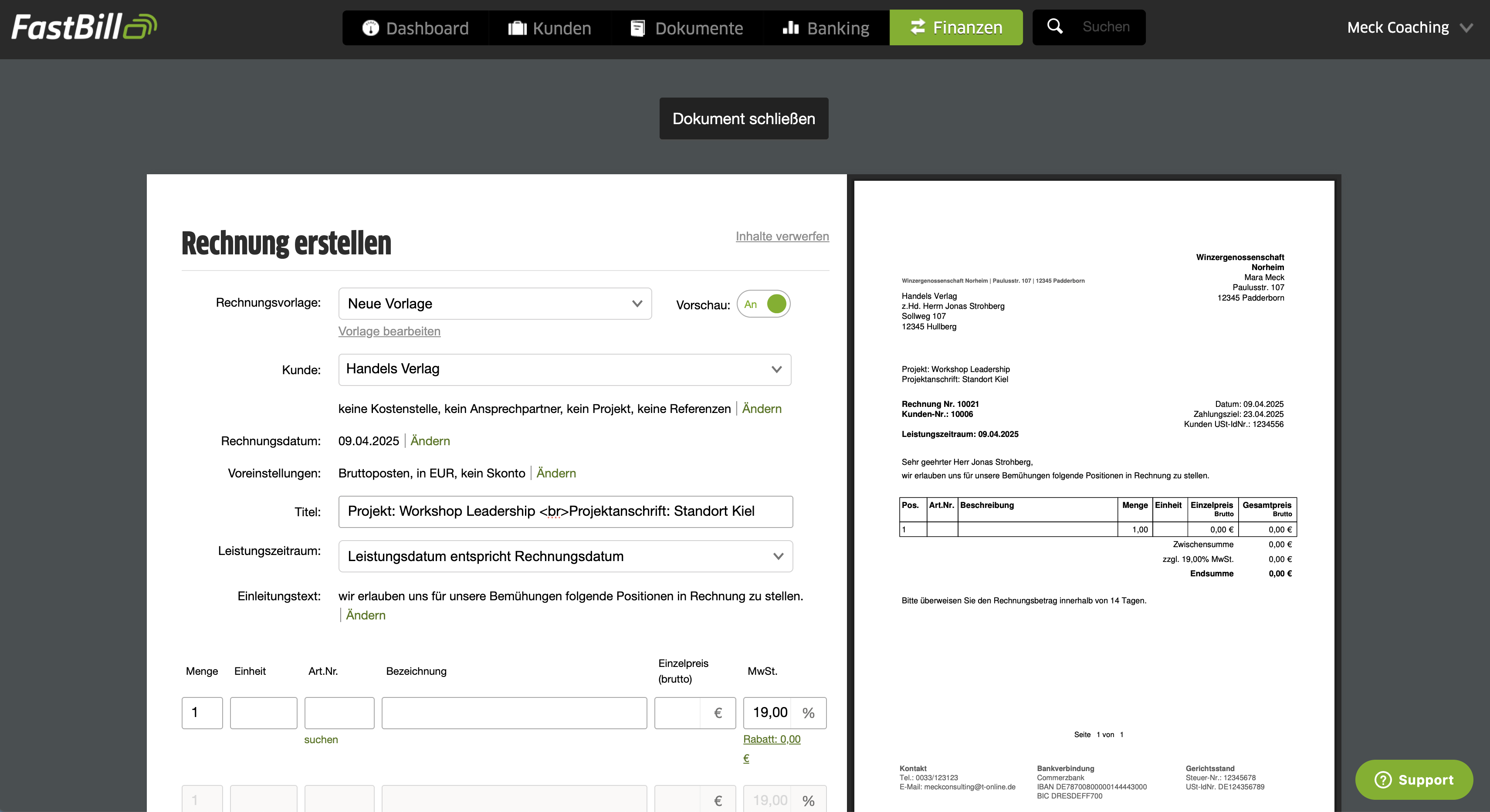Click the invoice preview page

[1094, 496]
